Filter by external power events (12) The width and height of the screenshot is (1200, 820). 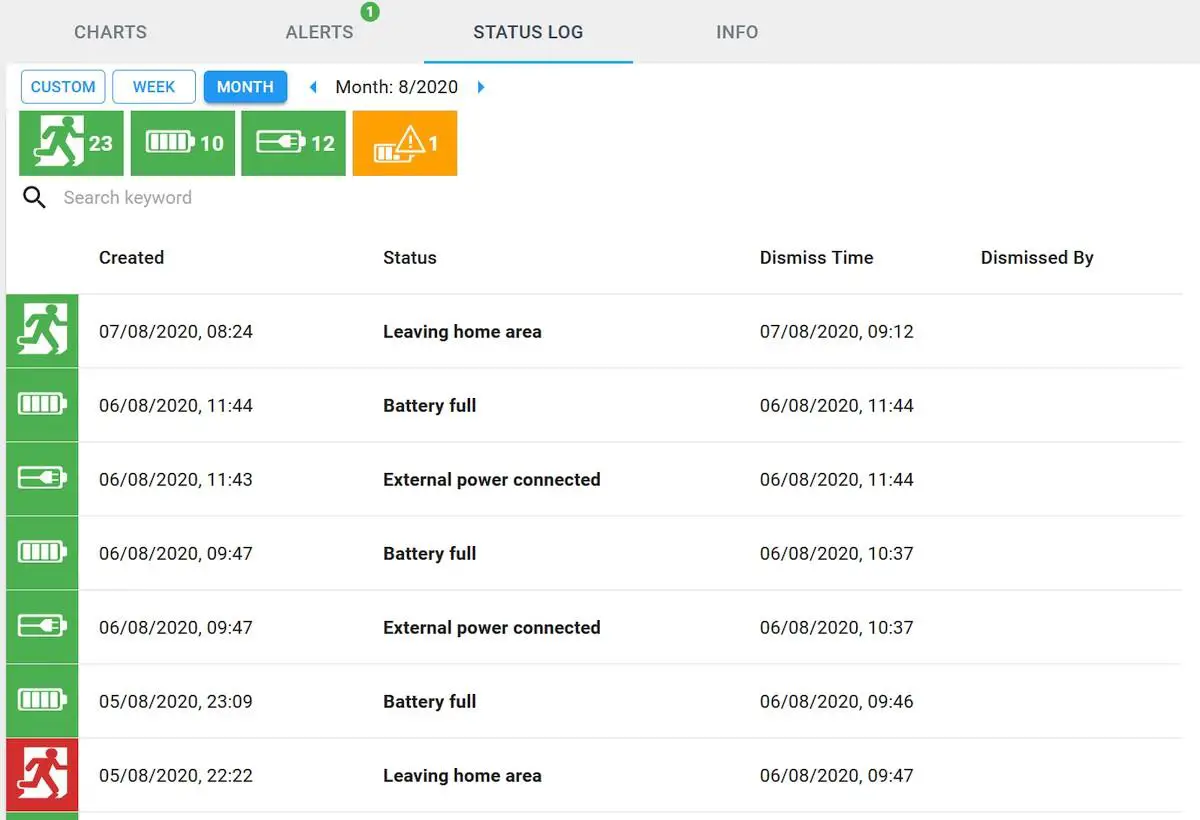click(294, 143)
